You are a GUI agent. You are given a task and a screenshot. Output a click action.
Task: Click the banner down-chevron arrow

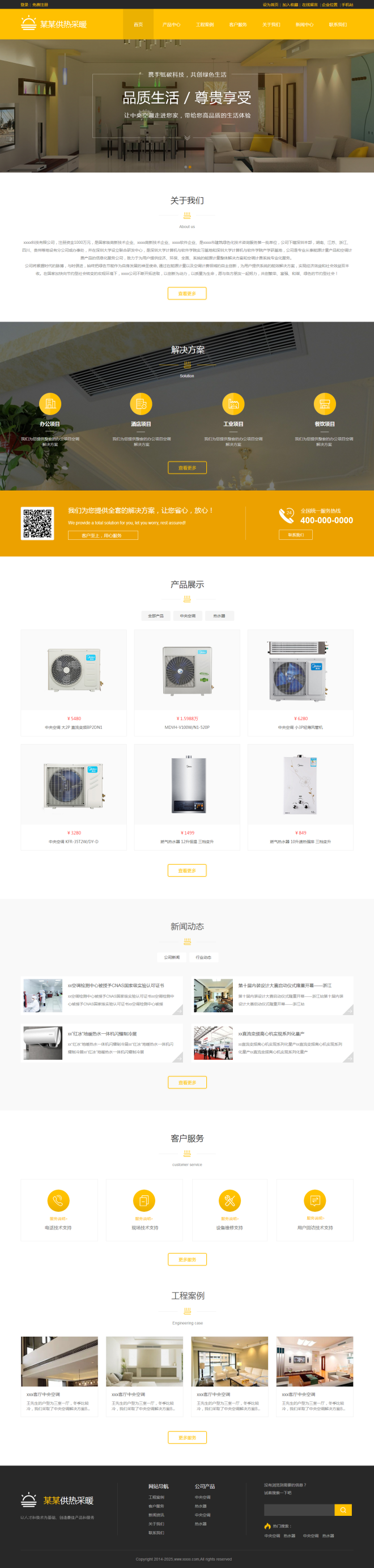188,138
